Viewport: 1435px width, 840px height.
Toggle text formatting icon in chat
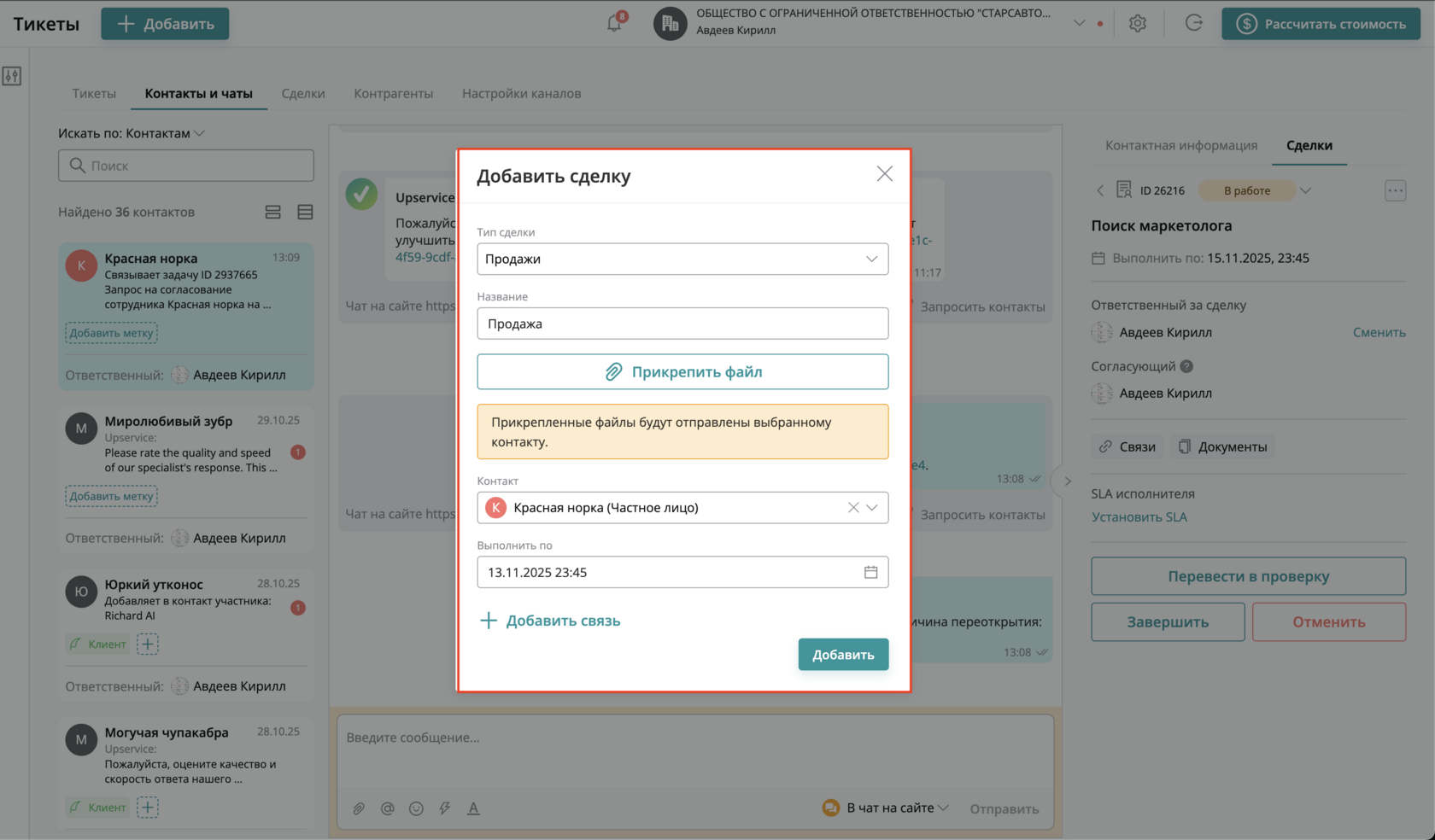(473, 808)
